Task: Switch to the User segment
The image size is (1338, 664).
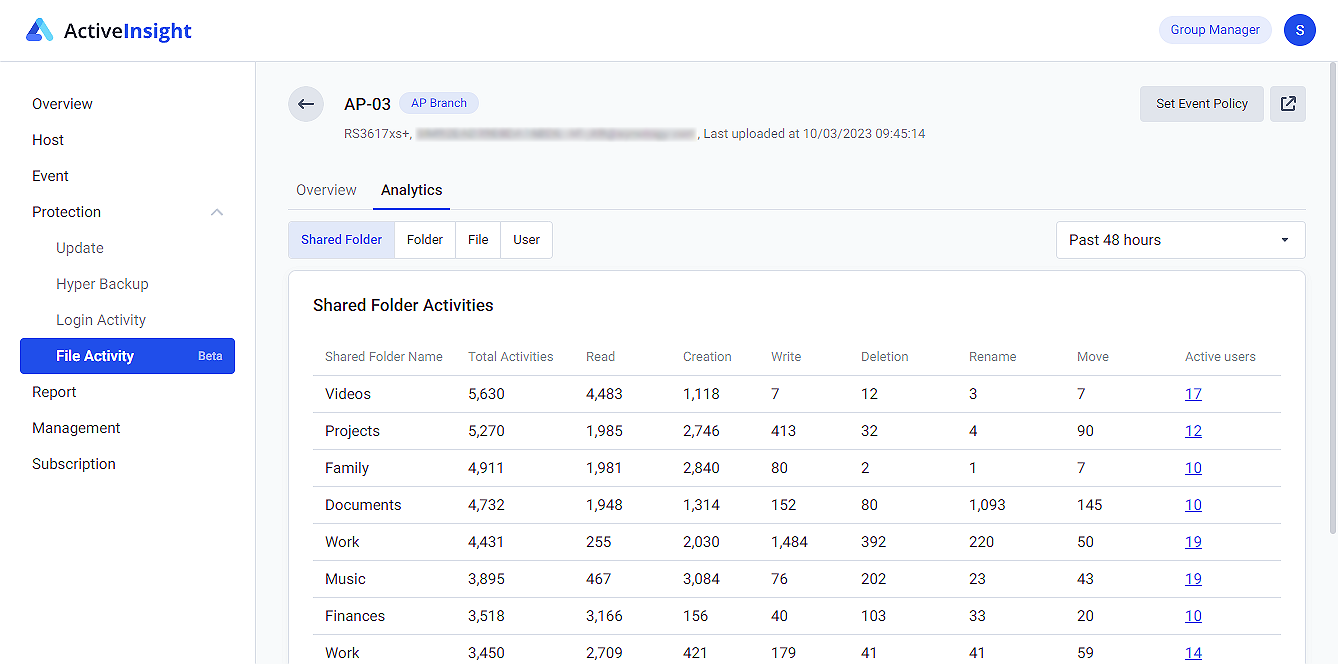Action: click(x=526, y=240)
